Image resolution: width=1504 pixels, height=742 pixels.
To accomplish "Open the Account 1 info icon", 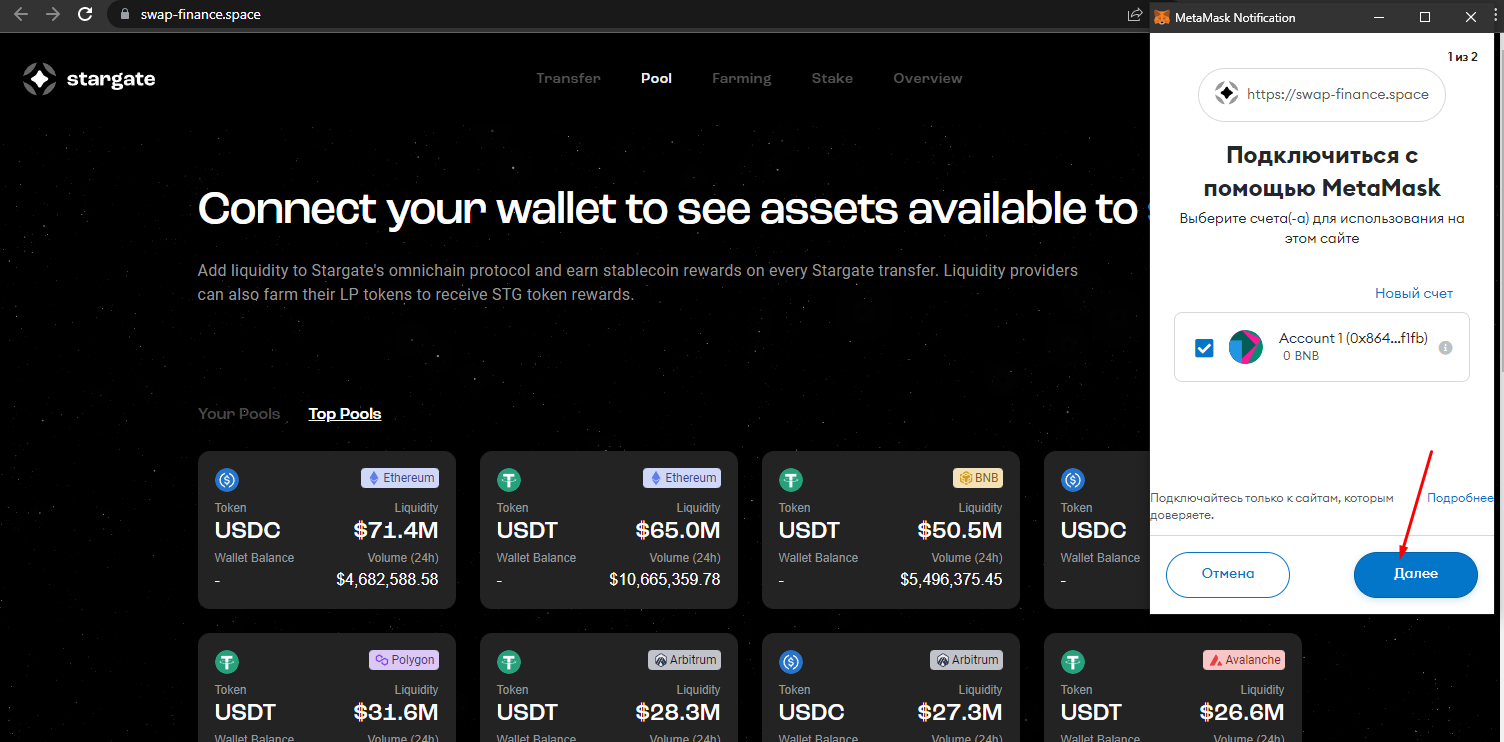I will point(1444,347).
